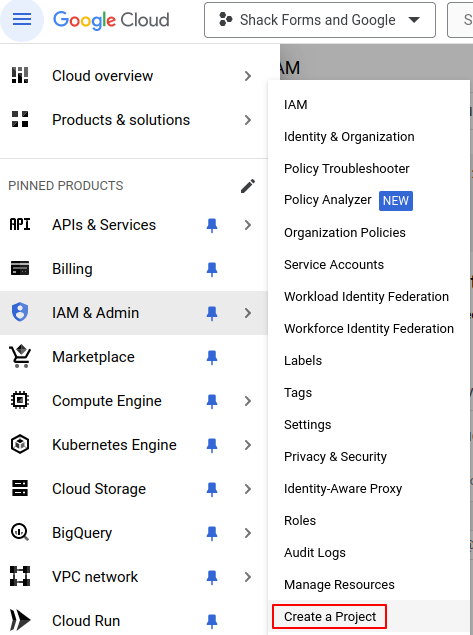Unpin APIs & Services with its pin
This screenshot has width=473, height=635.
212,225
